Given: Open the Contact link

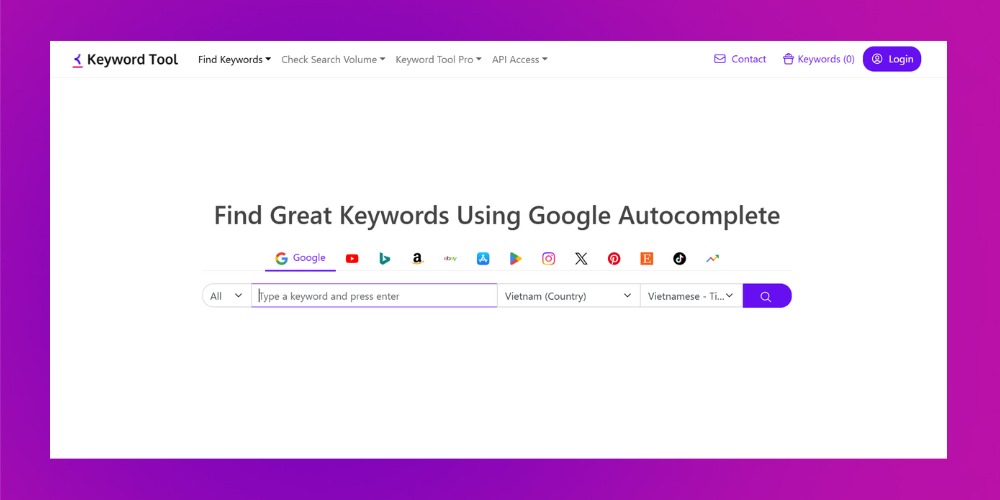Looking at the screenshot, I should 740,59.
